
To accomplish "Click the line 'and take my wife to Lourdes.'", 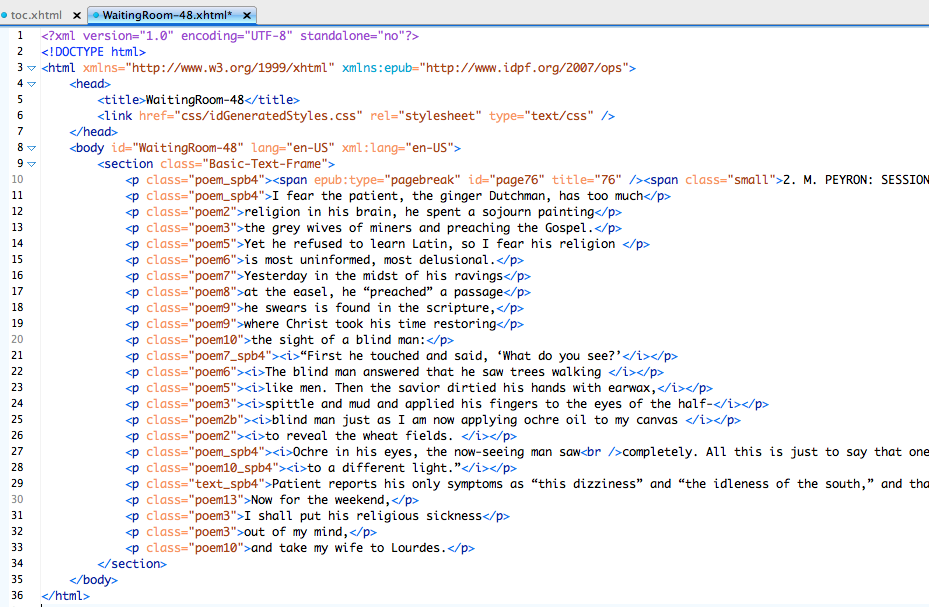I will (300, 548).
